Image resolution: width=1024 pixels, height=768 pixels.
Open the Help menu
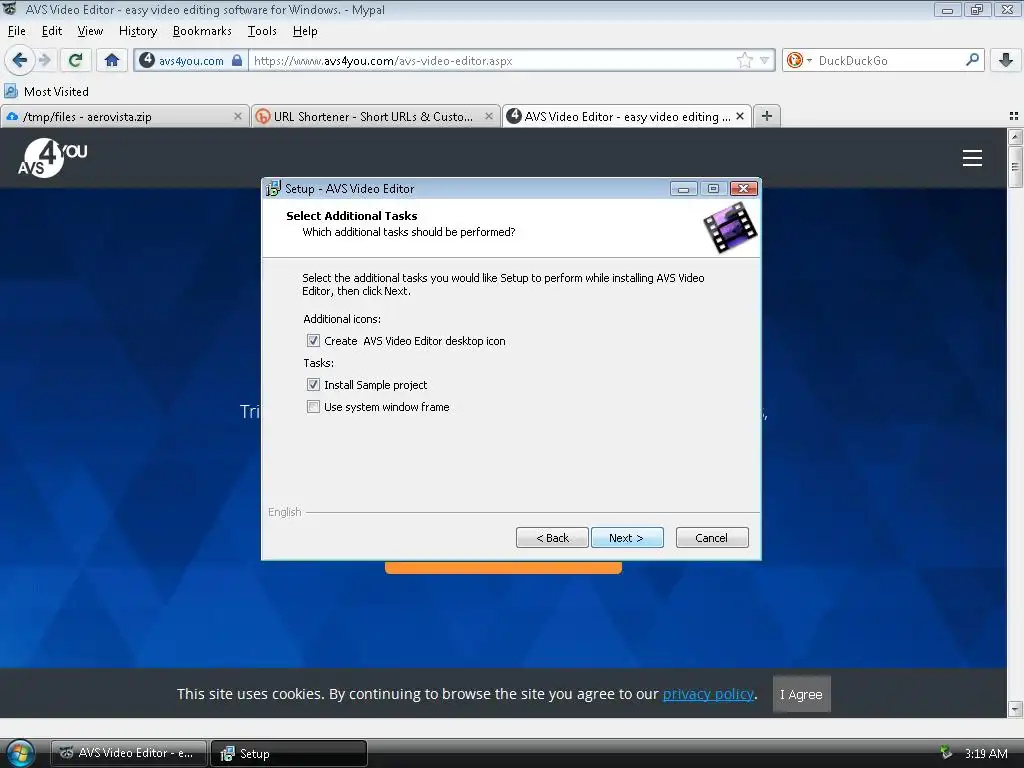[x=305, y=31]
